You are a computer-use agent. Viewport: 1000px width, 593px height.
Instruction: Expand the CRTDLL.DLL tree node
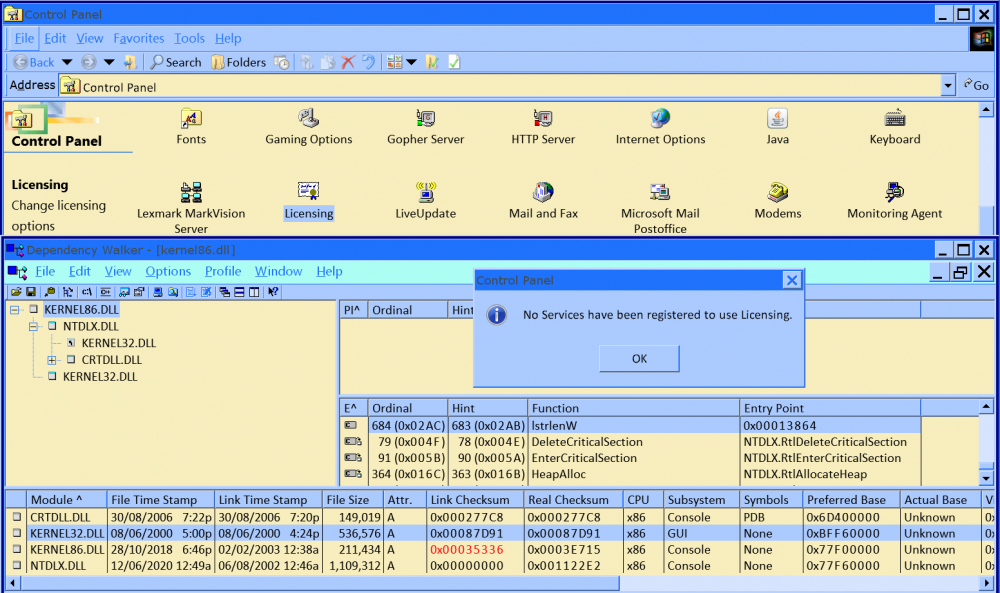[x=53, y=360]
